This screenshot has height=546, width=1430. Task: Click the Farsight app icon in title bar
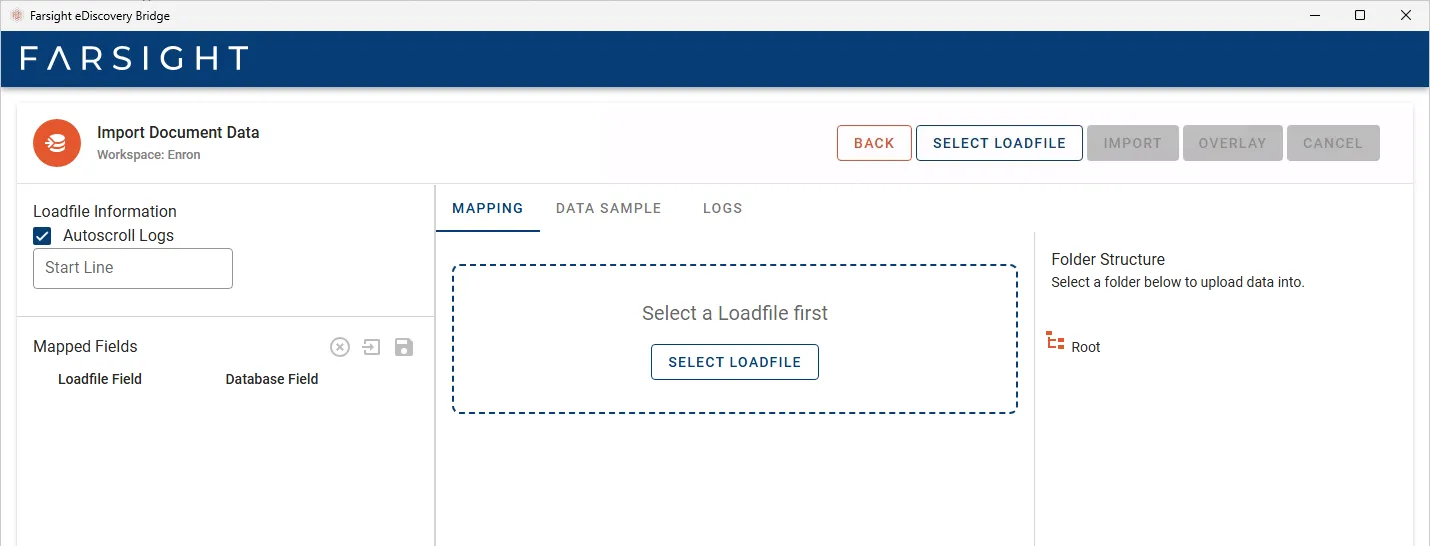click(x=16, y=15)
